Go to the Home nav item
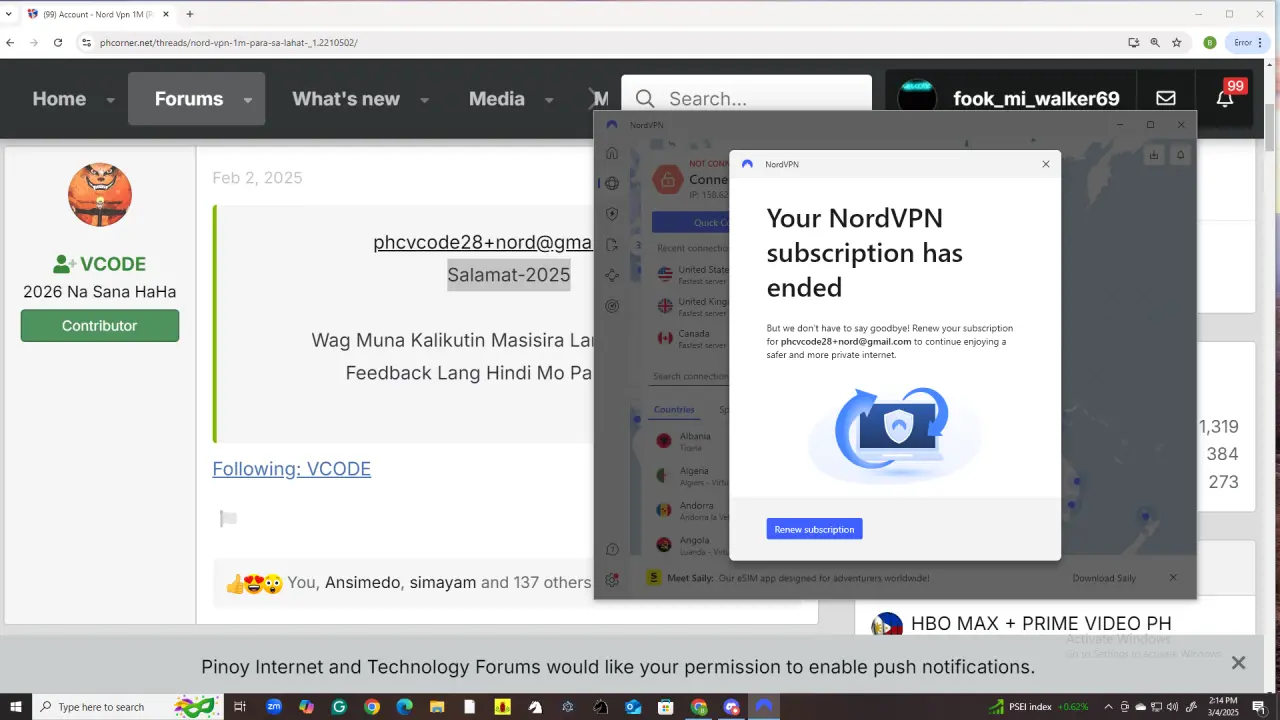Viewport: 1280px width, 720px height. 59,98
